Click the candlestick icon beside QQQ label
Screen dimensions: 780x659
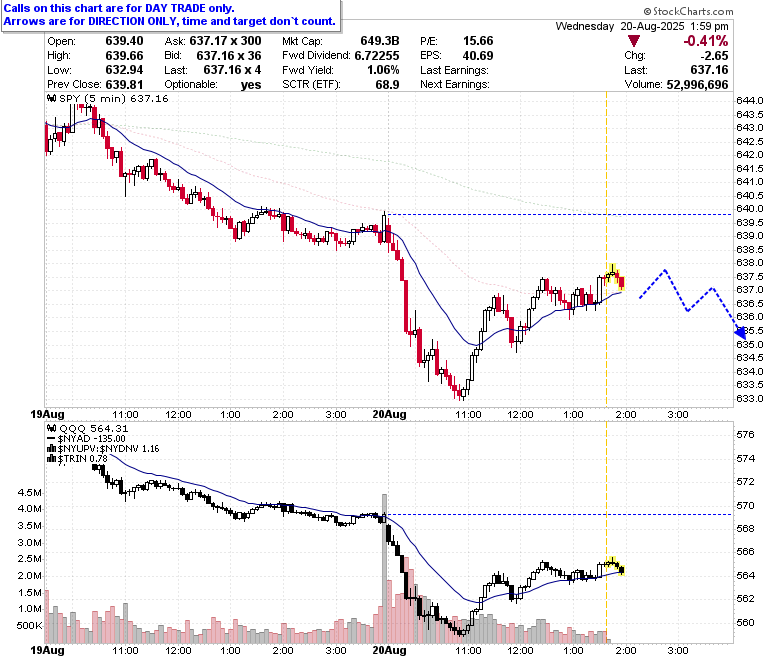click(x=51, y=428)
